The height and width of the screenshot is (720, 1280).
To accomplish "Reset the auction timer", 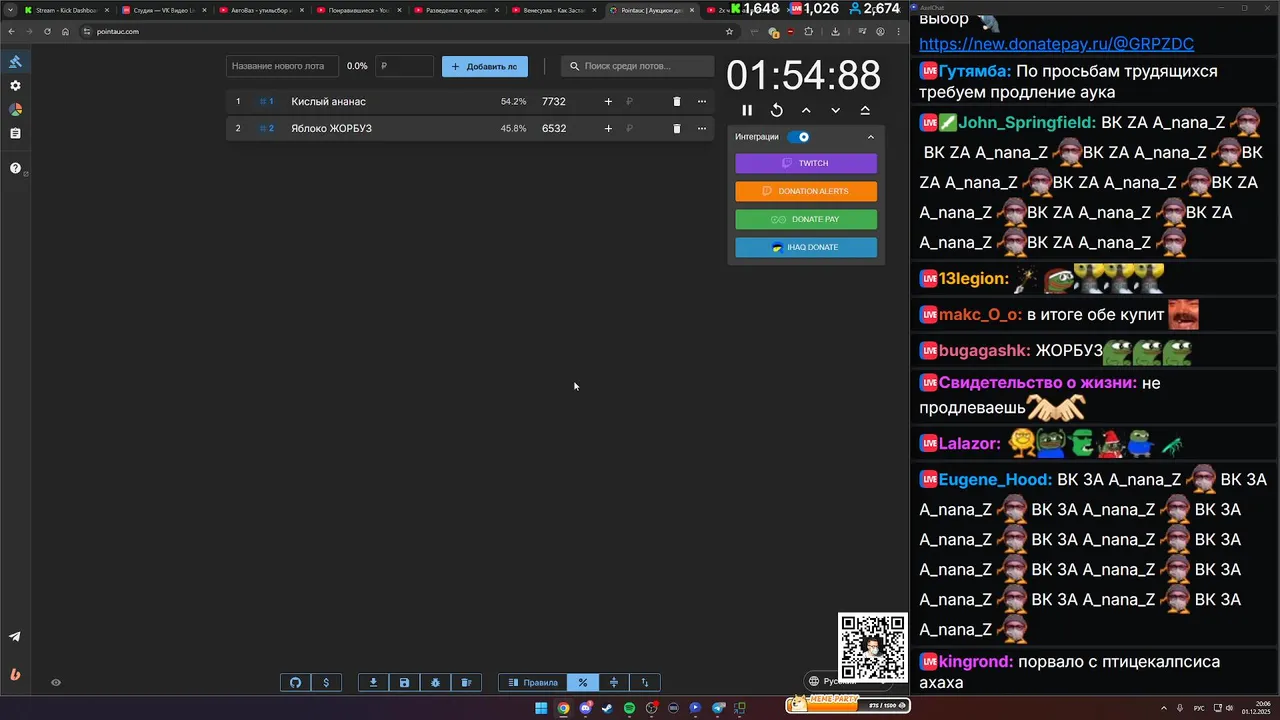I will 777,110.
